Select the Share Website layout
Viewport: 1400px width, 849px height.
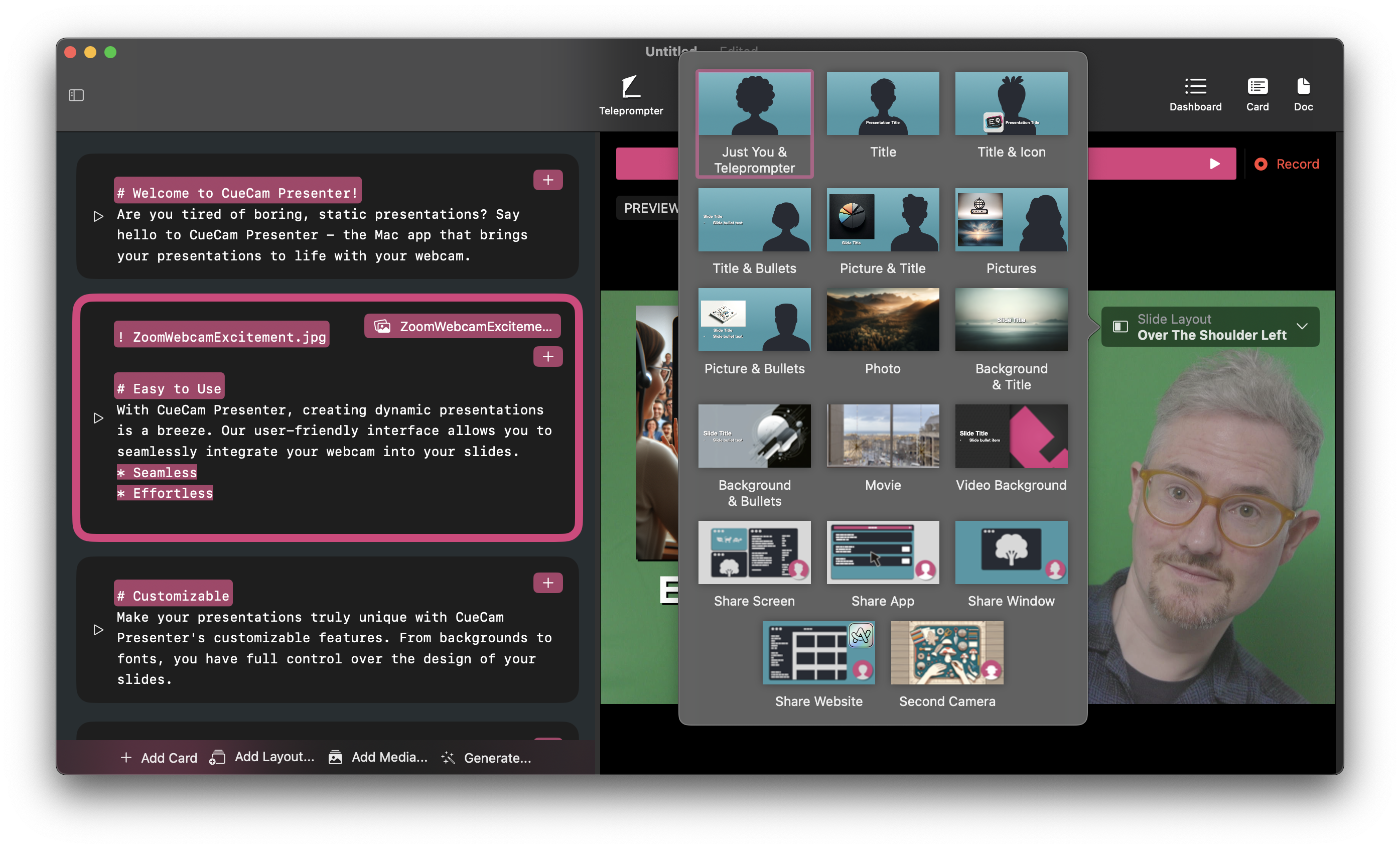tap(818, 665)
